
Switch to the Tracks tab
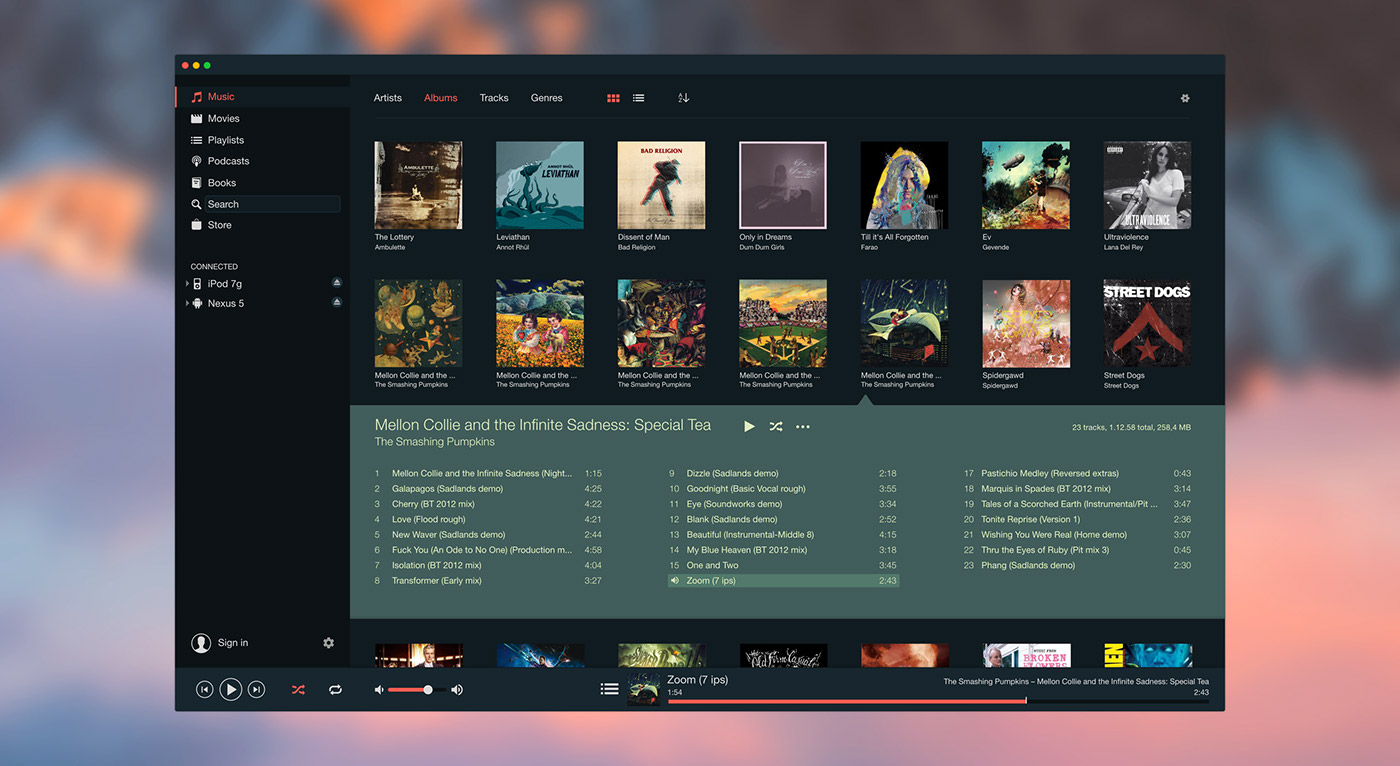[x=494, y=98]
